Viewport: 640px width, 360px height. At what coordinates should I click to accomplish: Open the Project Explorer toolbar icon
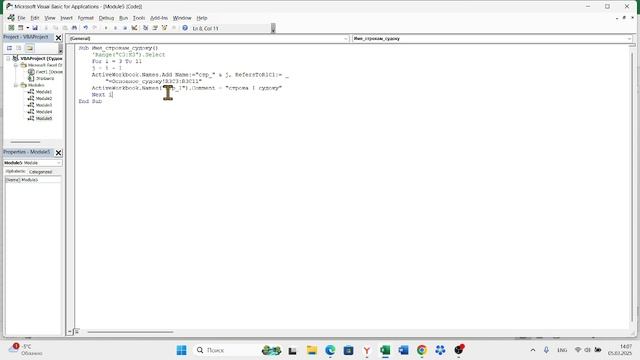146,28
